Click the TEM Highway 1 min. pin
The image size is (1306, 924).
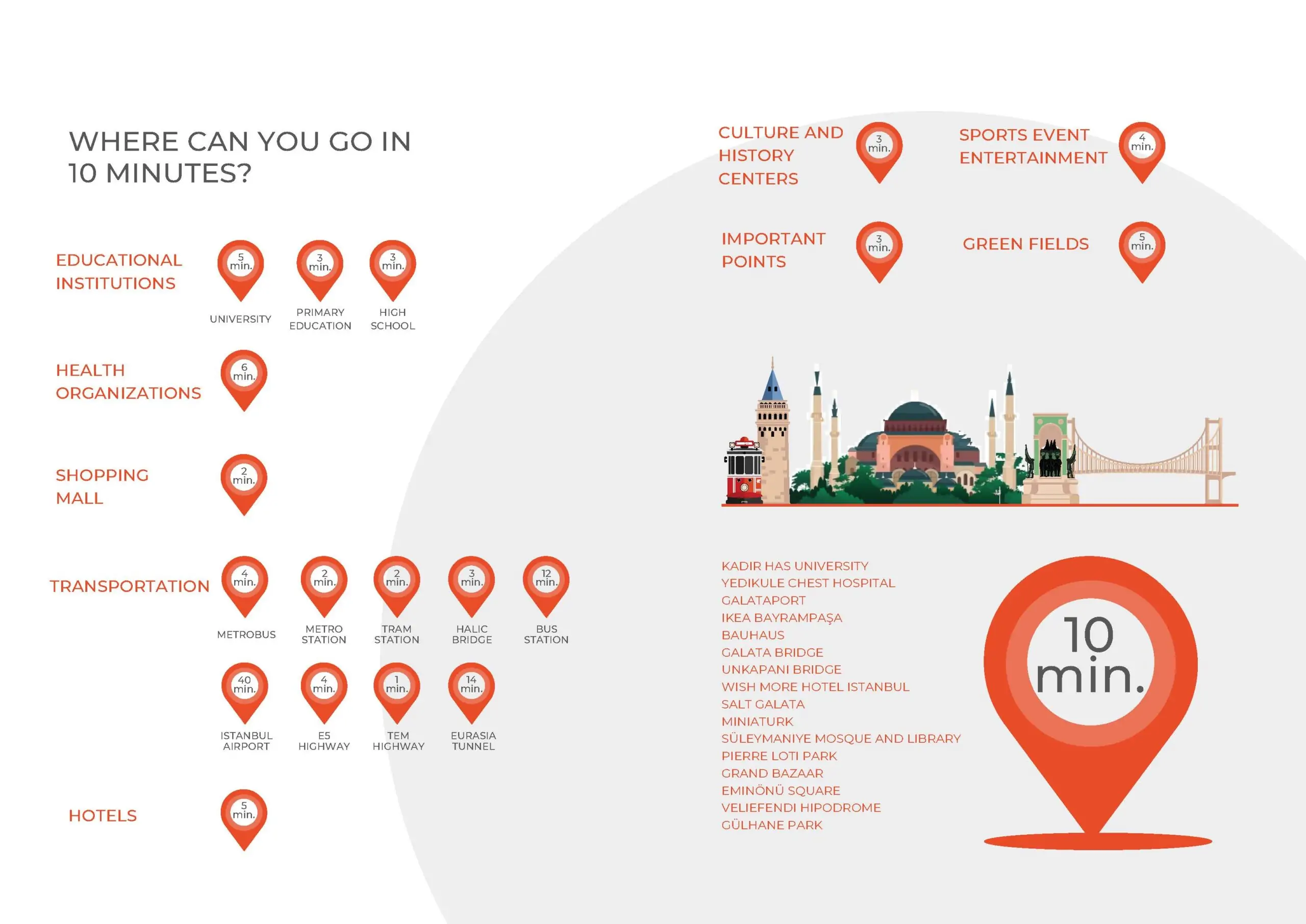(x=397, y=693)
